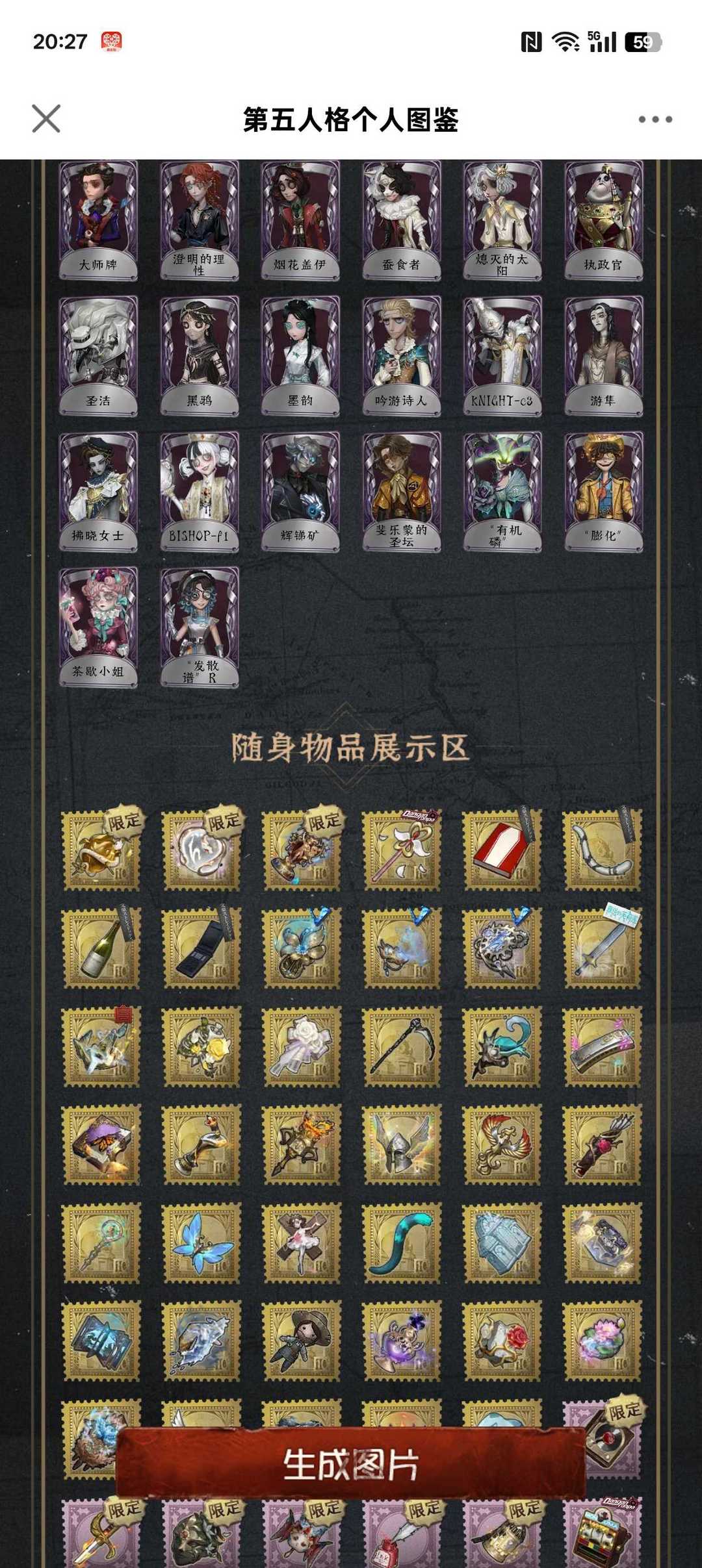Select the teal cat tail accessory stamp
Viewport: 702px width, 1568px height.
[401, 1243]
